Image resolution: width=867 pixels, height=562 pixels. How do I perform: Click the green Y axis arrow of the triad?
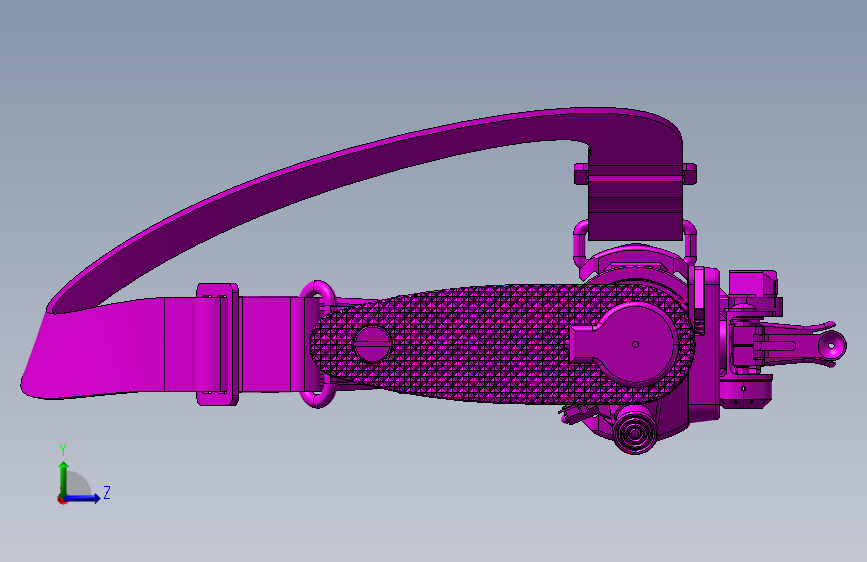pyautogui.click(x=64, y=478)
